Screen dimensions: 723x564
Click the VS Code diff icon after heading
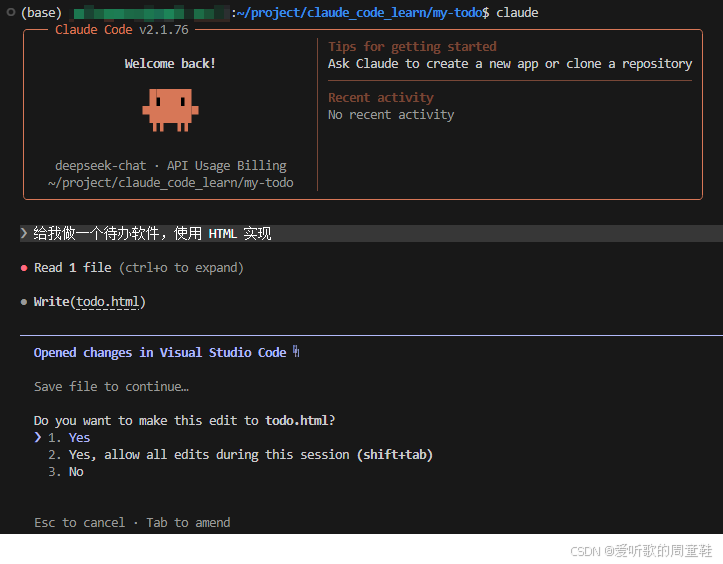[x=296, y=352]
